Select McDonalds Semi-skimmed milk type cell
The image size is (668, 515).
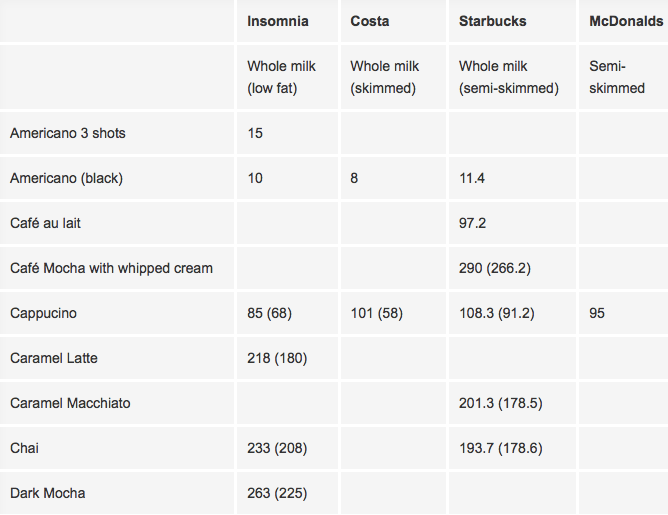[x=617, y=77]
